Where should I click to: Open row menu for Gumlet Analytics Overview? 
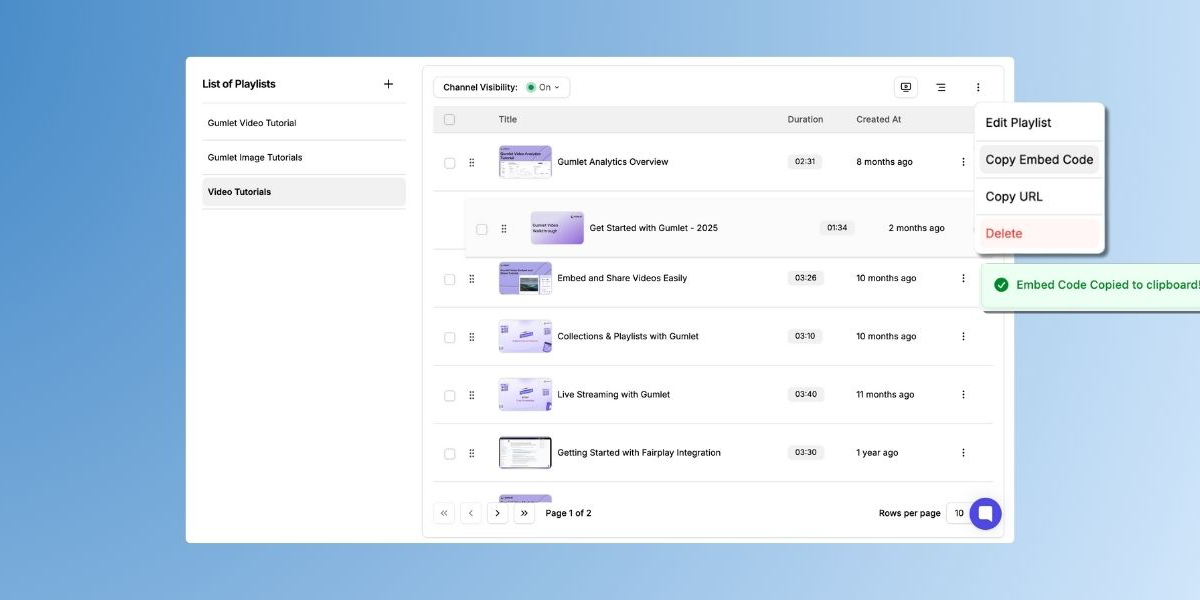963,162
